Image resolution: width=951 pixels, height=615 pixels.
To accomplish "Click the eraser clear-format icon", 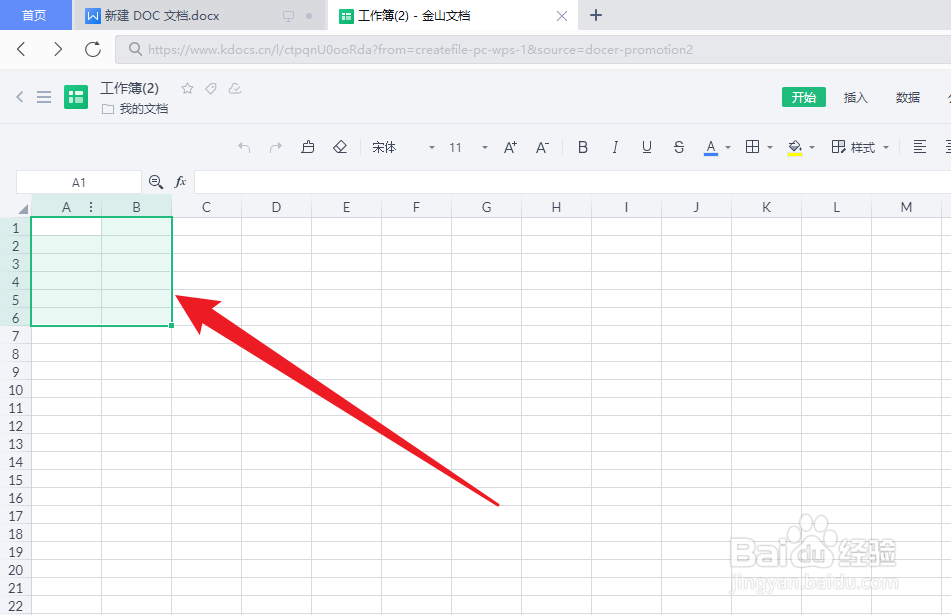I will (x=340, y=147).
